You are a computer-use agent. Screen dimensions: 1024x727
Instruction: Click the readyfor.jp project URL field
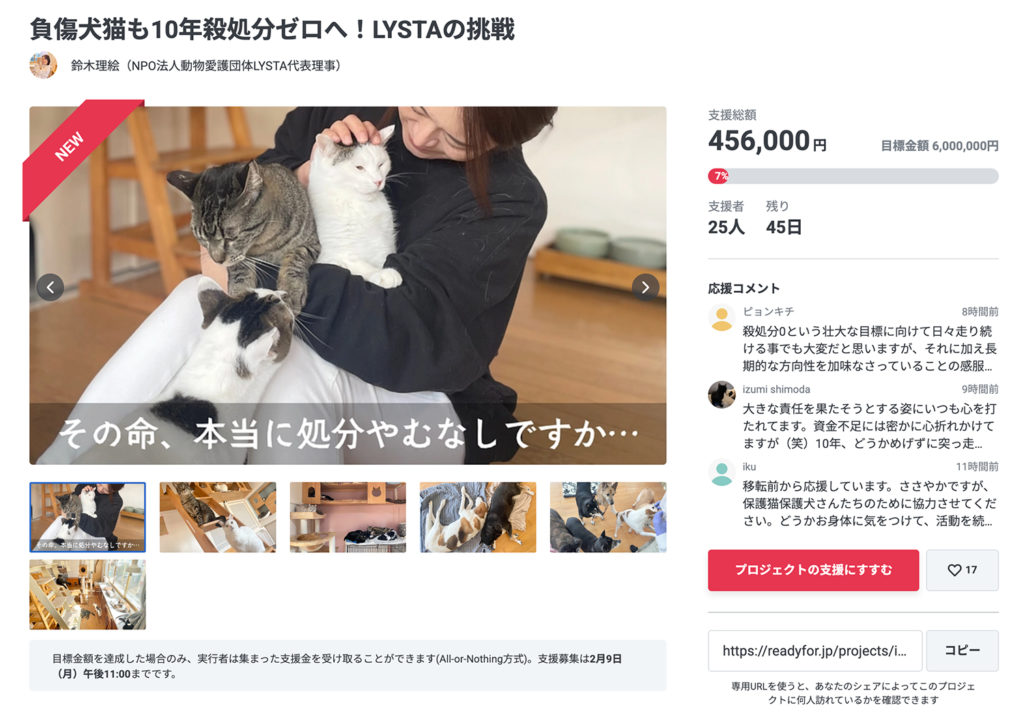click(x=815, y=651)
